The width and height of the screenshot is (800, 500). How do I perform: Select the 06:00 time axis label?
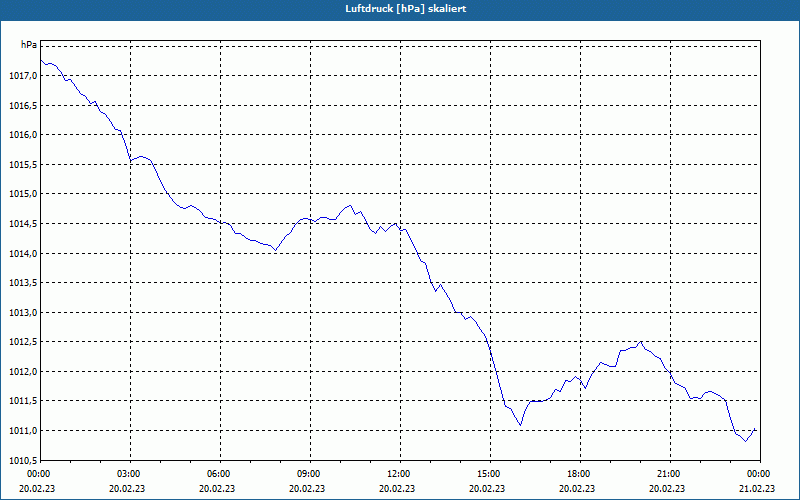217,474
